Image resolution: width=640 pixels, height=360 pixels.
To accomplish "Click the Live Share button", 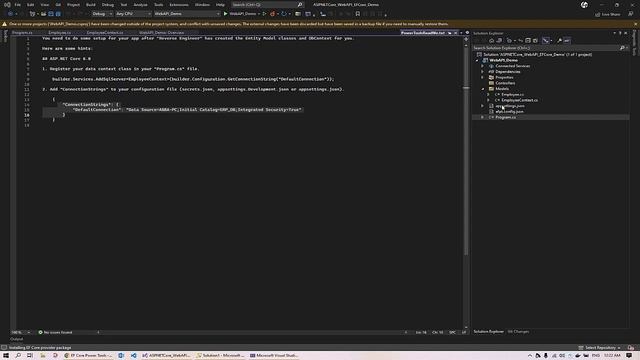I will pos(608,14).
